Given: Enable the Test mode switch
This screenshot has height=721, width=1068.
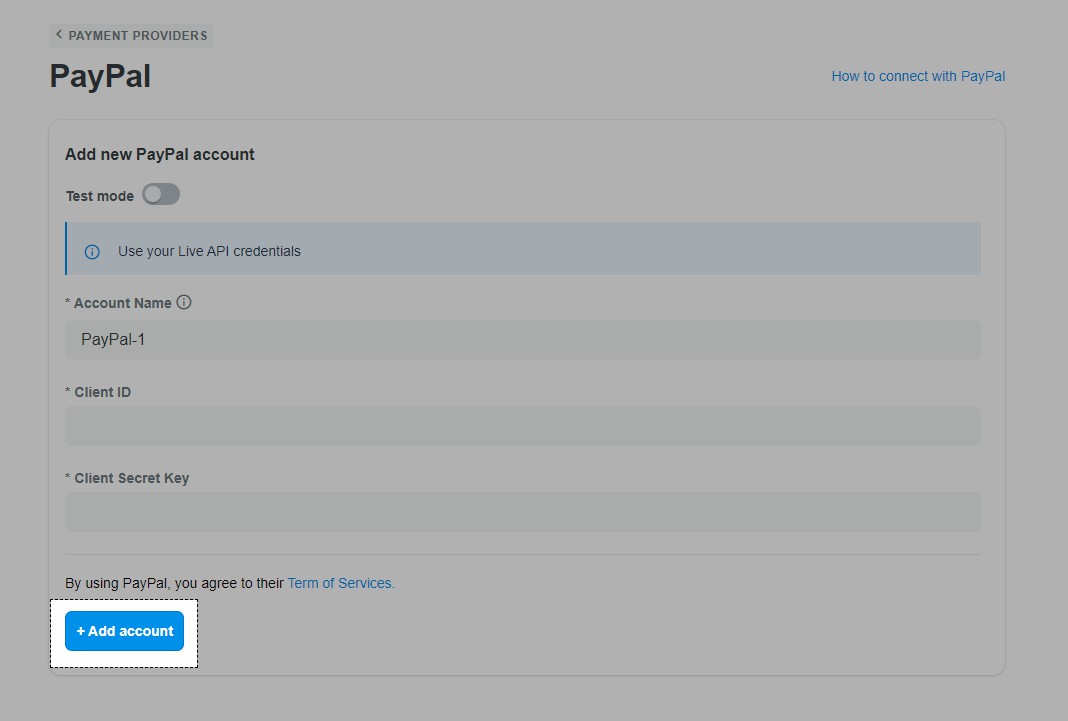Looking at the screenshot, I should click(x=161, y=195).
